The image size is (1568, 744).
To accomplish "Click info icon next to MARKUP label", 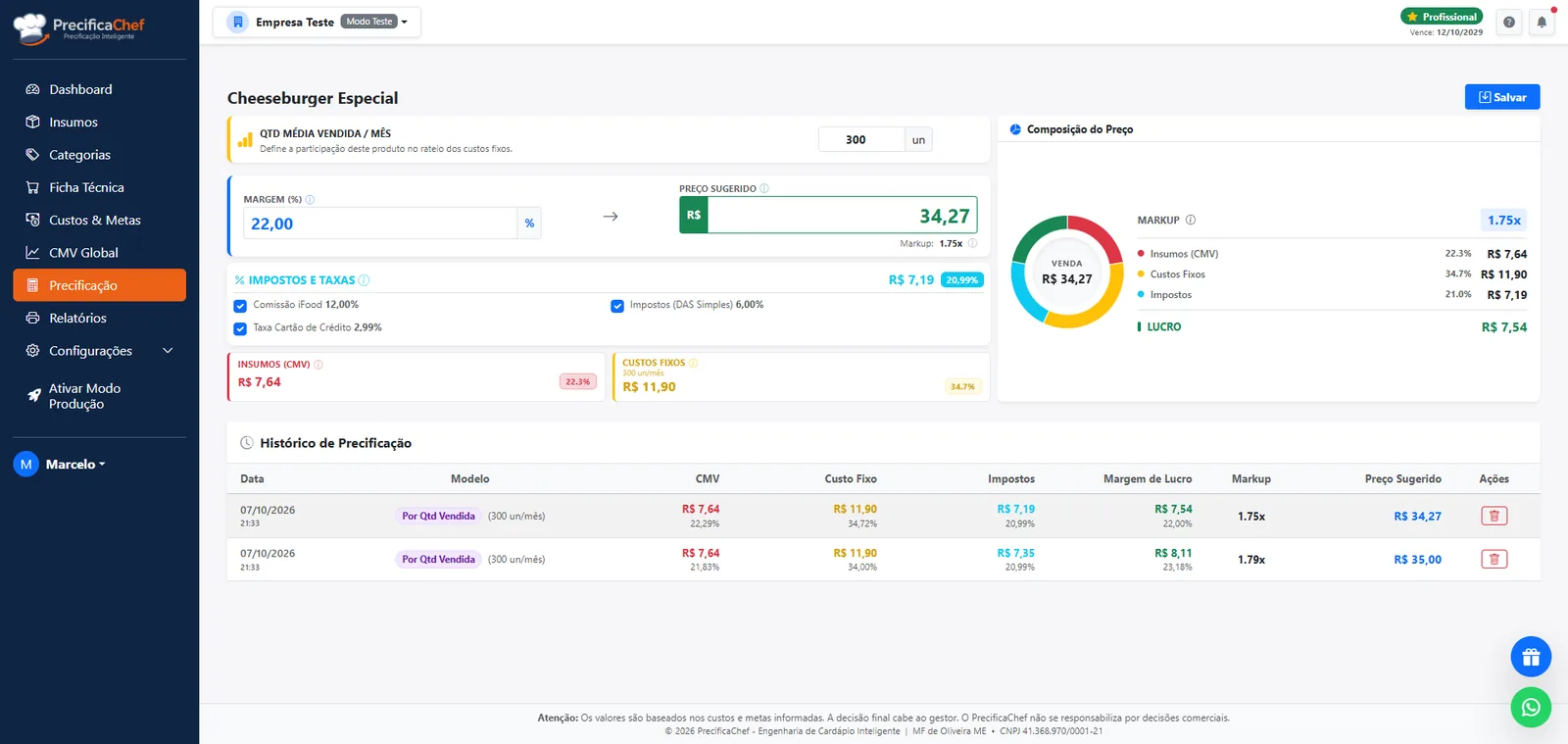I will [1191, 220].
